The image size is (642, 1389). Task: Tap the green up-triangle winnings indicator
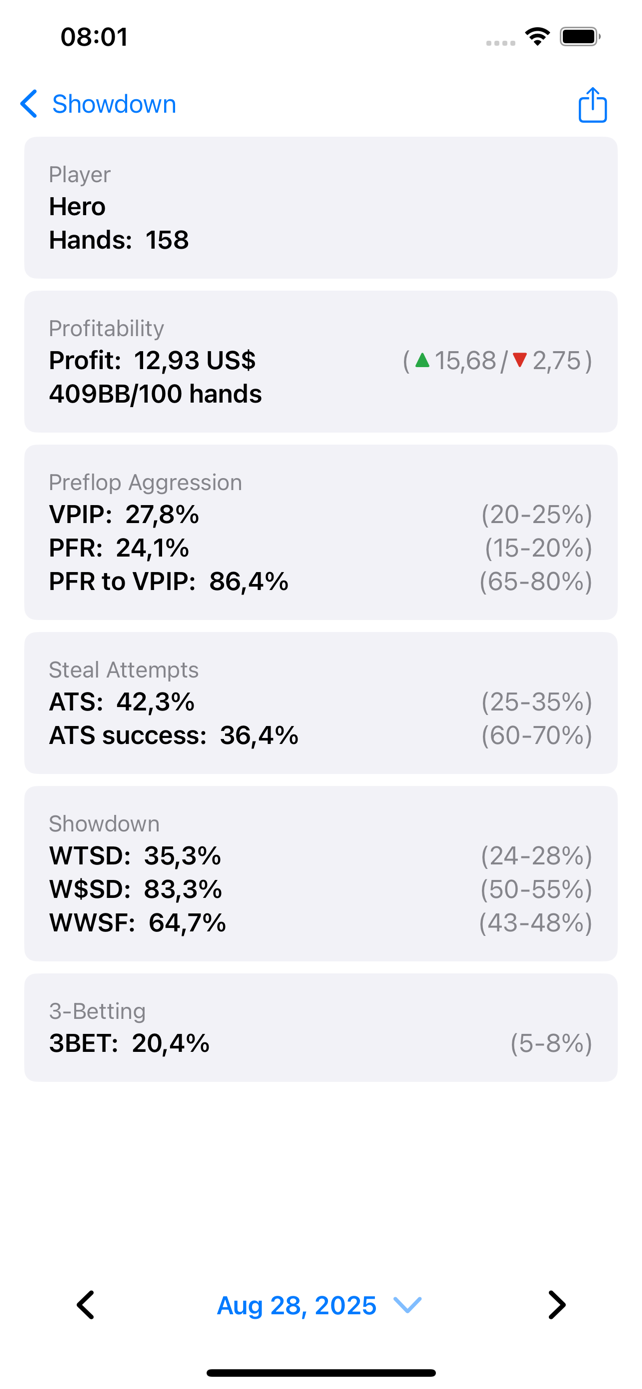pos(422,361)
